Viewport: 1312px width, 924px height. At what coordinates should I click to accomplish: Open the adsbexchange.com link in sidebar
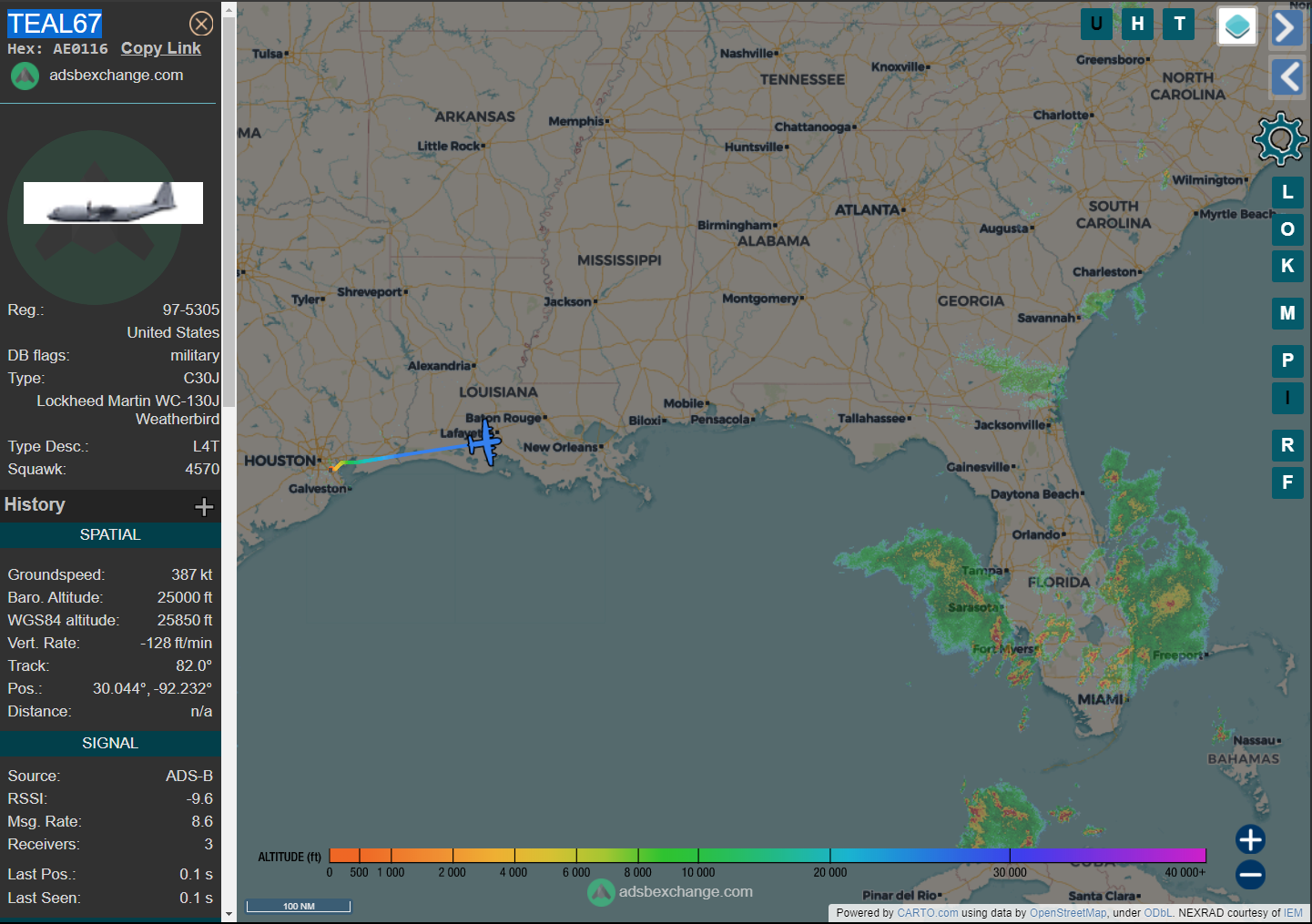tap(117, 75)
